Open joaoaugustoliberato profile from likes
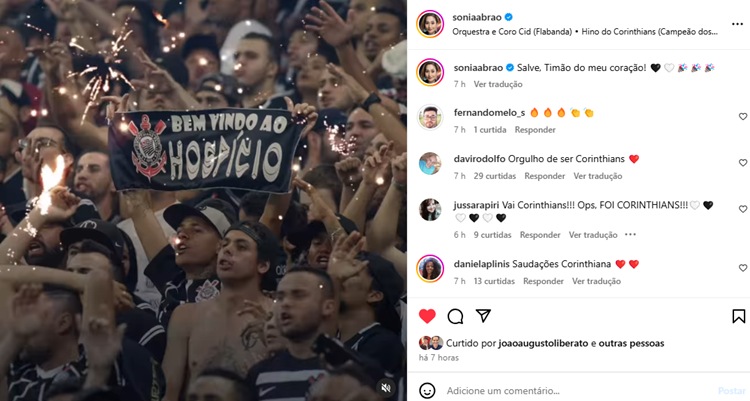The image size is (750, 401). [543, 343]
